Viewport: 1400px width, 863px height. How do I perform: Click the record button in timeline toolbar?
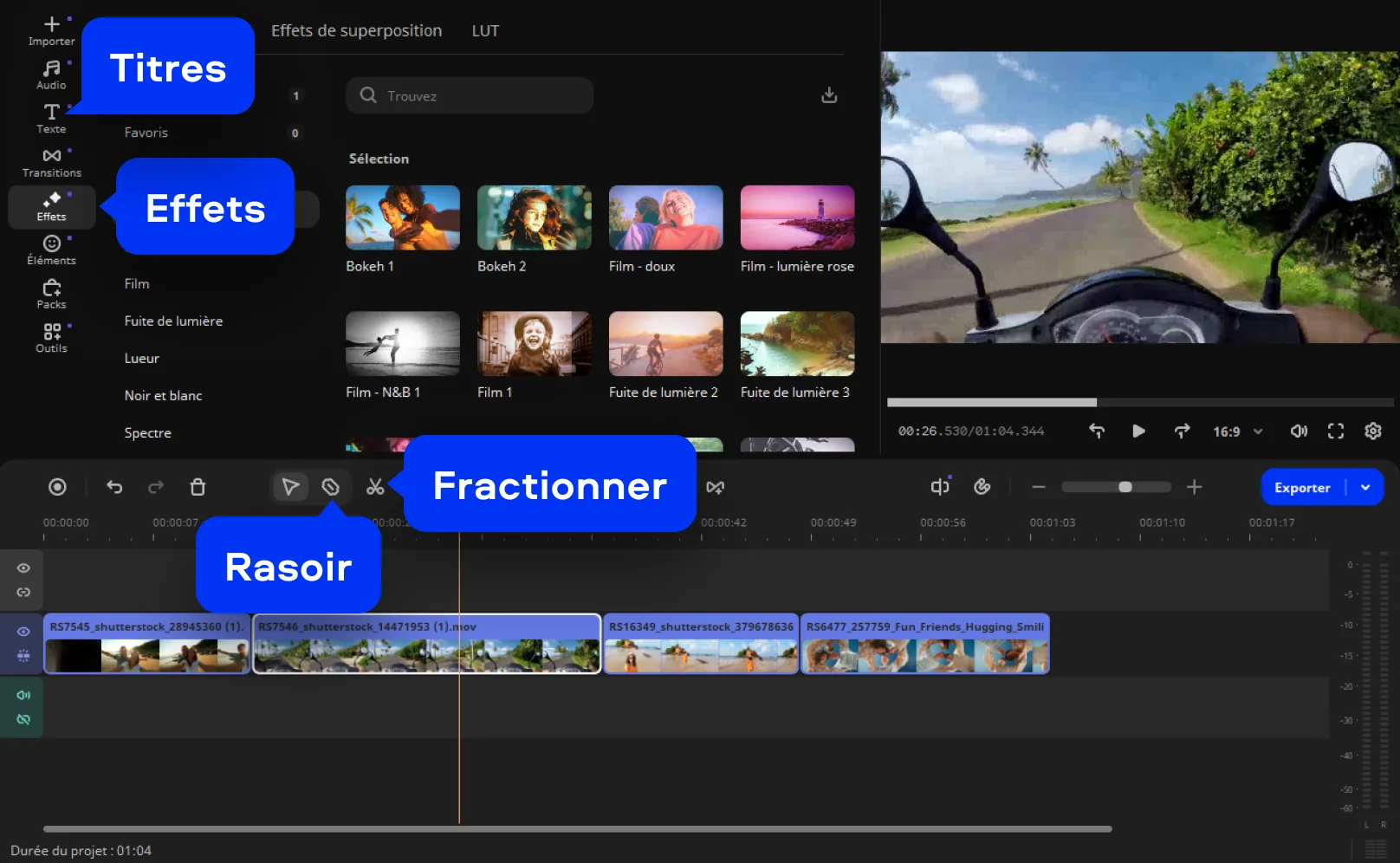[57, 487]
